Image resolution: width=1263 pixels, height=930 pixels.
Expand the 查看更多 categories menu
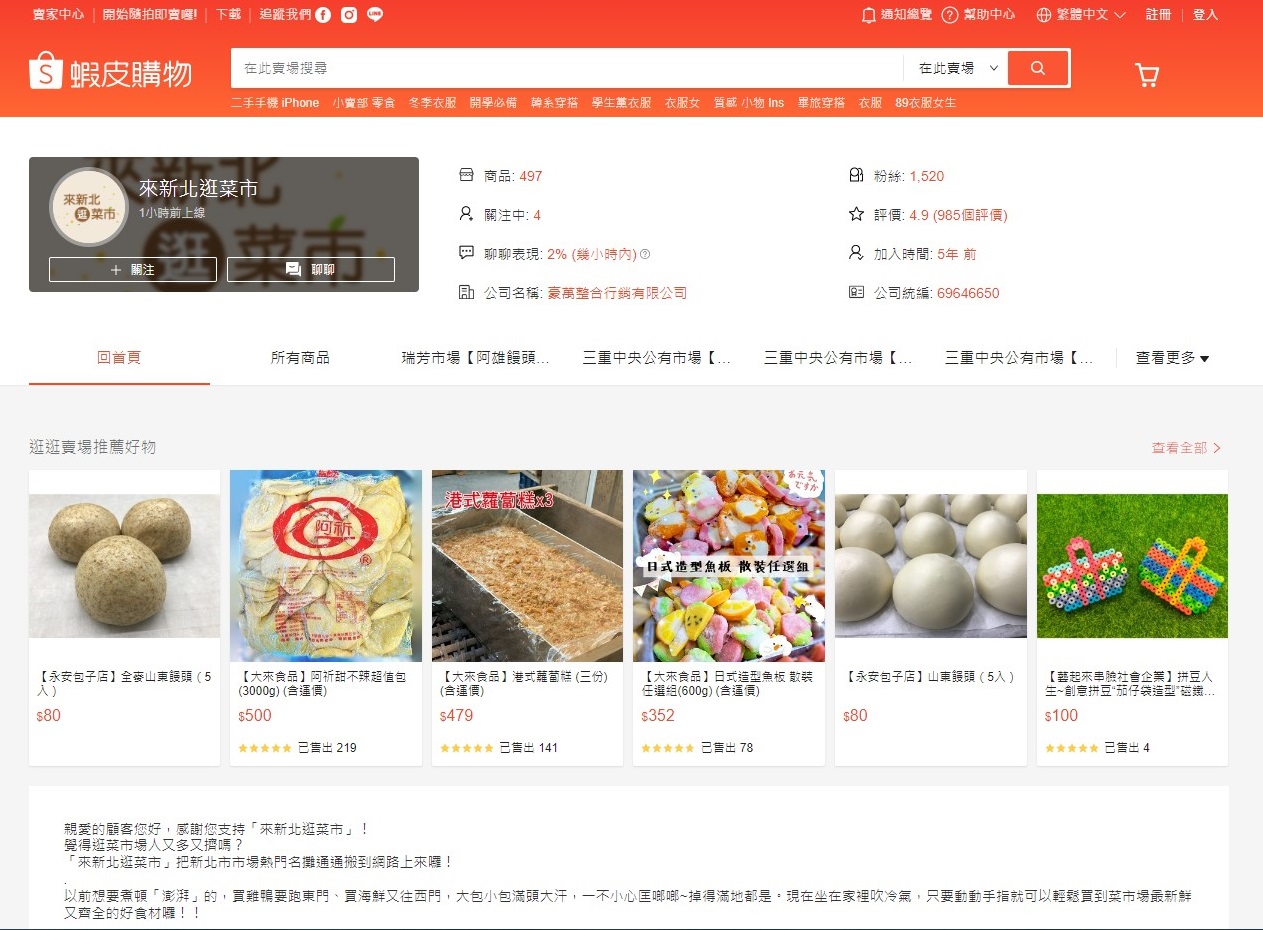point(1172,358)
